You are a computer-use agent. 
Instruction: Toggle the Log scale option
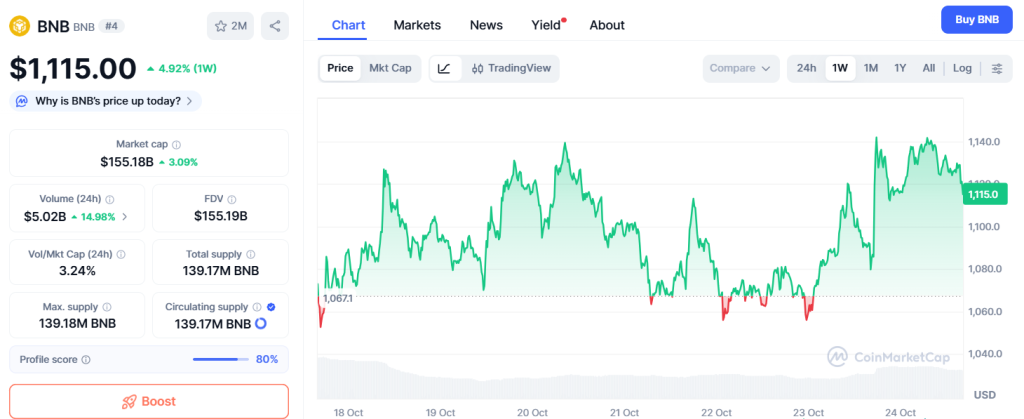(962, 69)
